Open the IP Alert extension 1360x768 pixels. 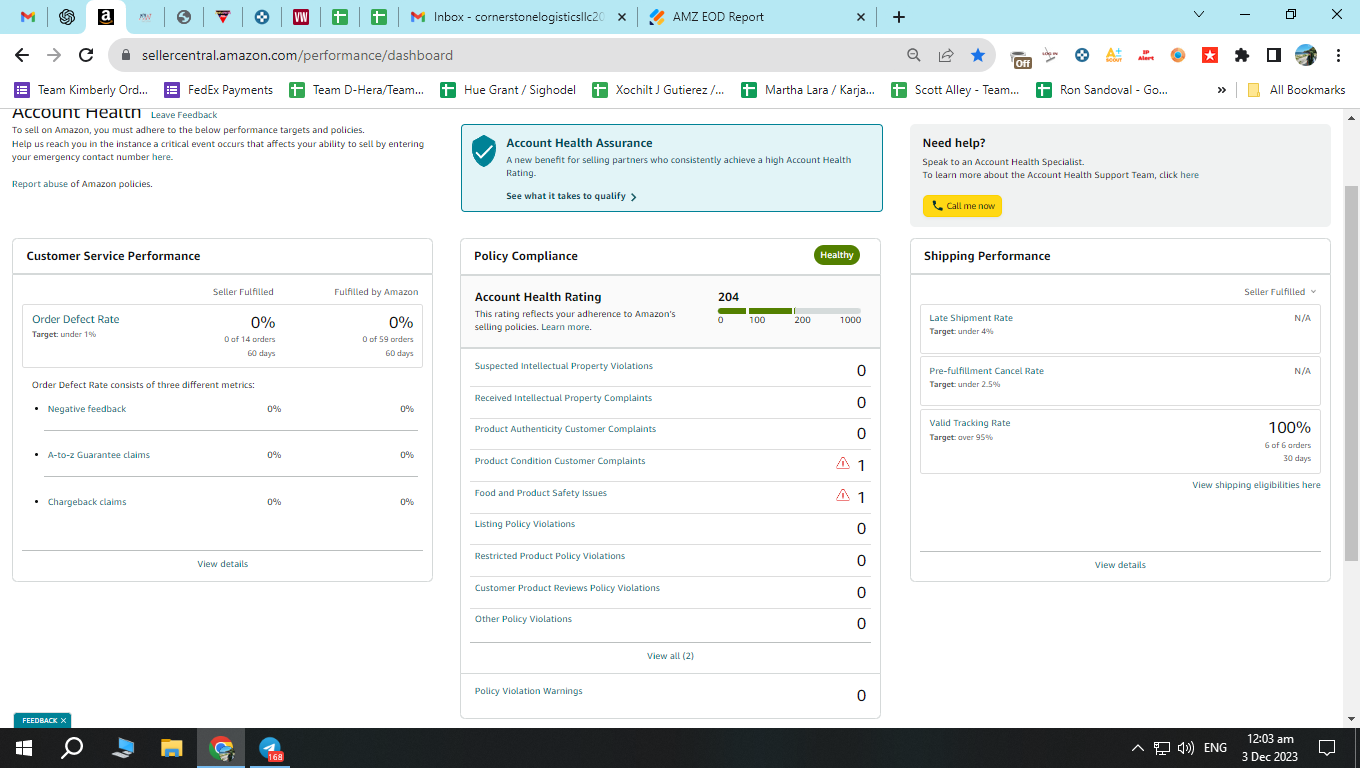pyautogui.click(x=1146, y=55)
